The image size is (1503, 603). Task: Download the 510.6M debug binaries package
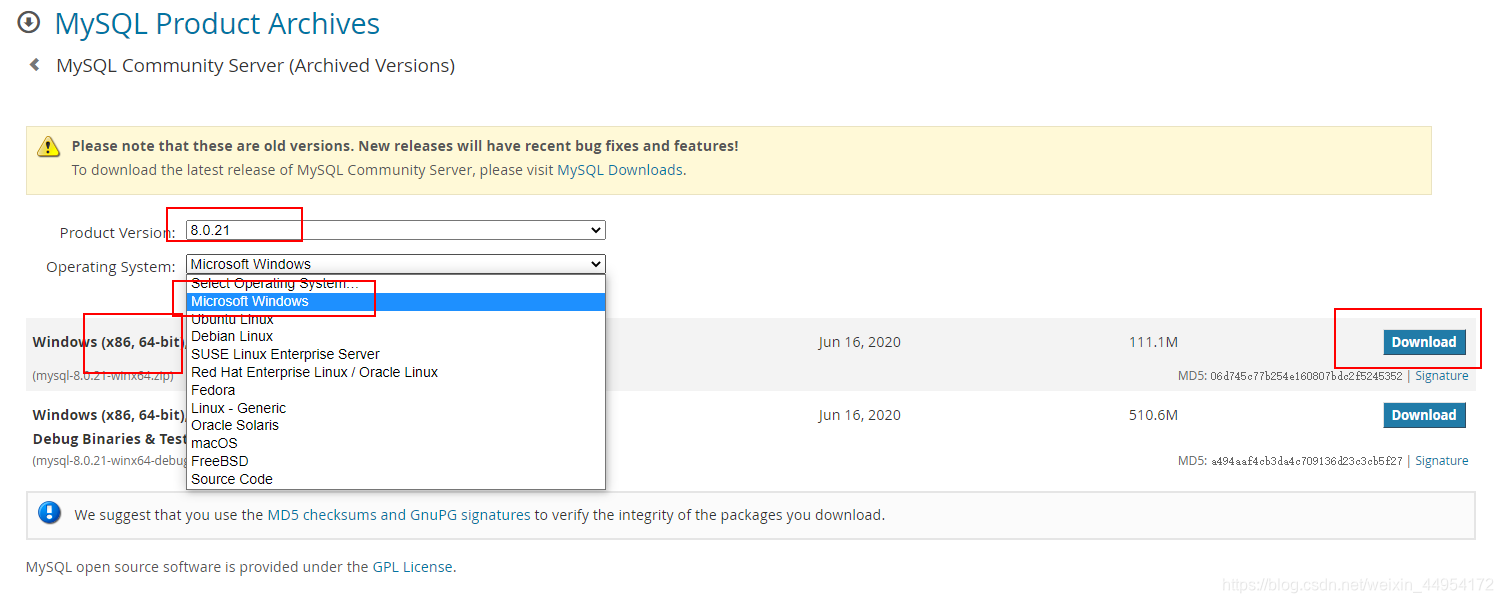(x=1424, y=415)
